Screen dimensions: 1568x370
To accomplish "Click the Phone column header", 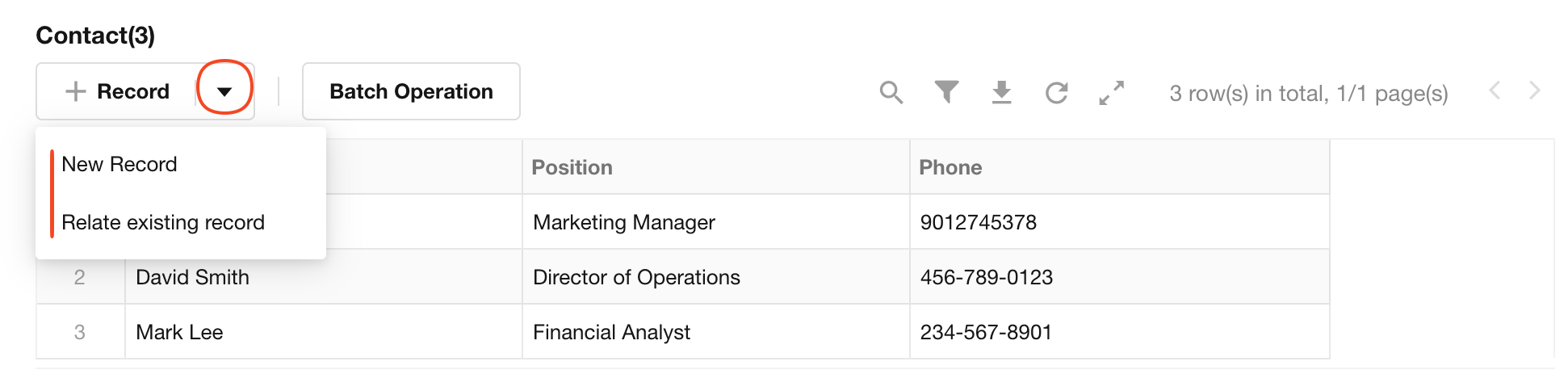I will pyautogui.click(x=950, y=167).
